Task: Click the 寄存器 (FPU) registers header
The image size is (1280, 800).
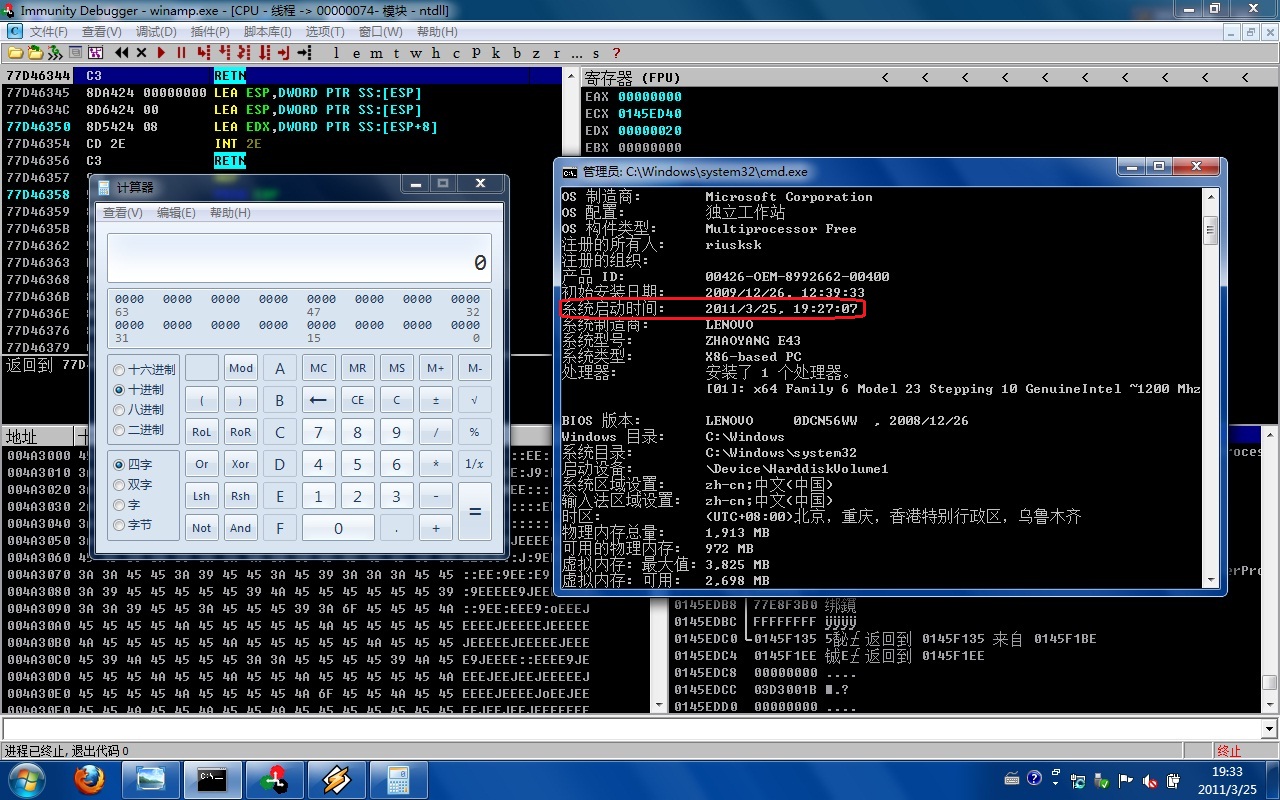Action: pos(632,77)
